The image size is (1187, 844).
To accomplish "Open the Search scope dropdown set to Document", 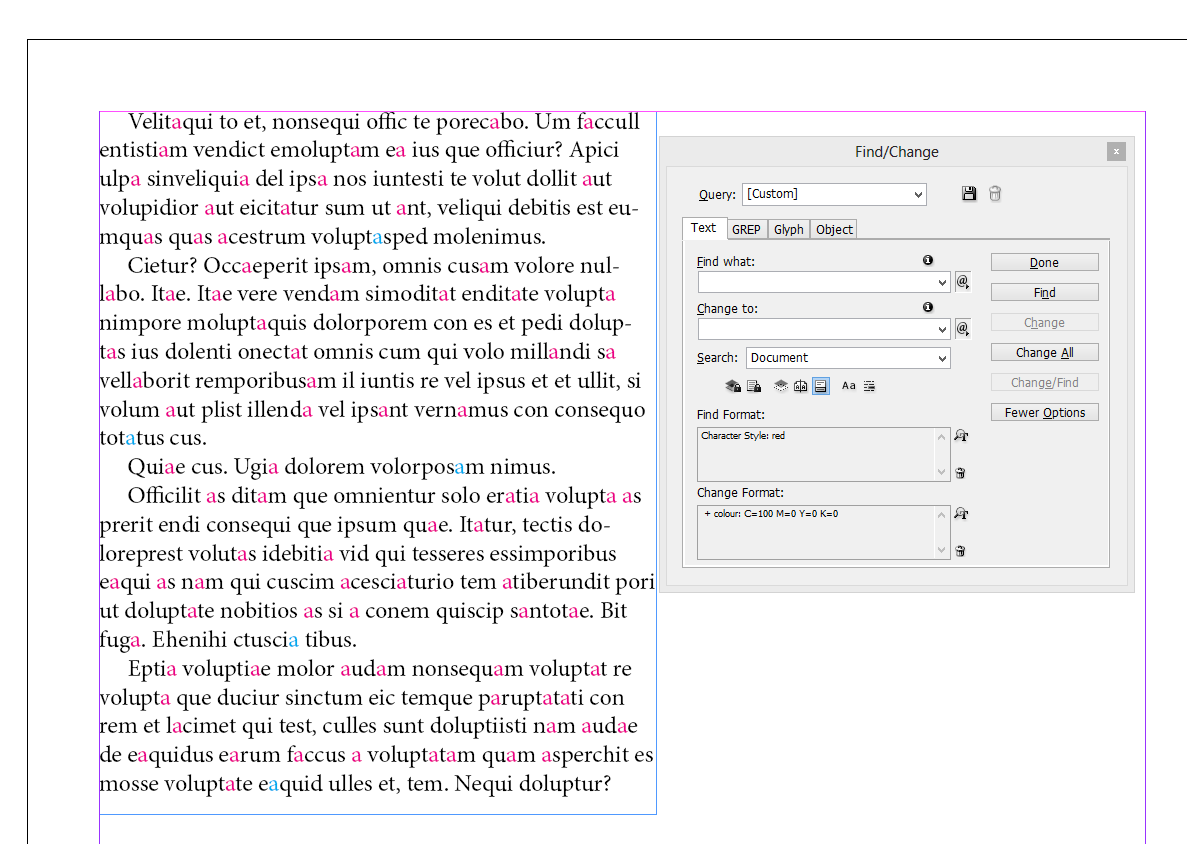I will pyautogui.click(x=848, y=358).
